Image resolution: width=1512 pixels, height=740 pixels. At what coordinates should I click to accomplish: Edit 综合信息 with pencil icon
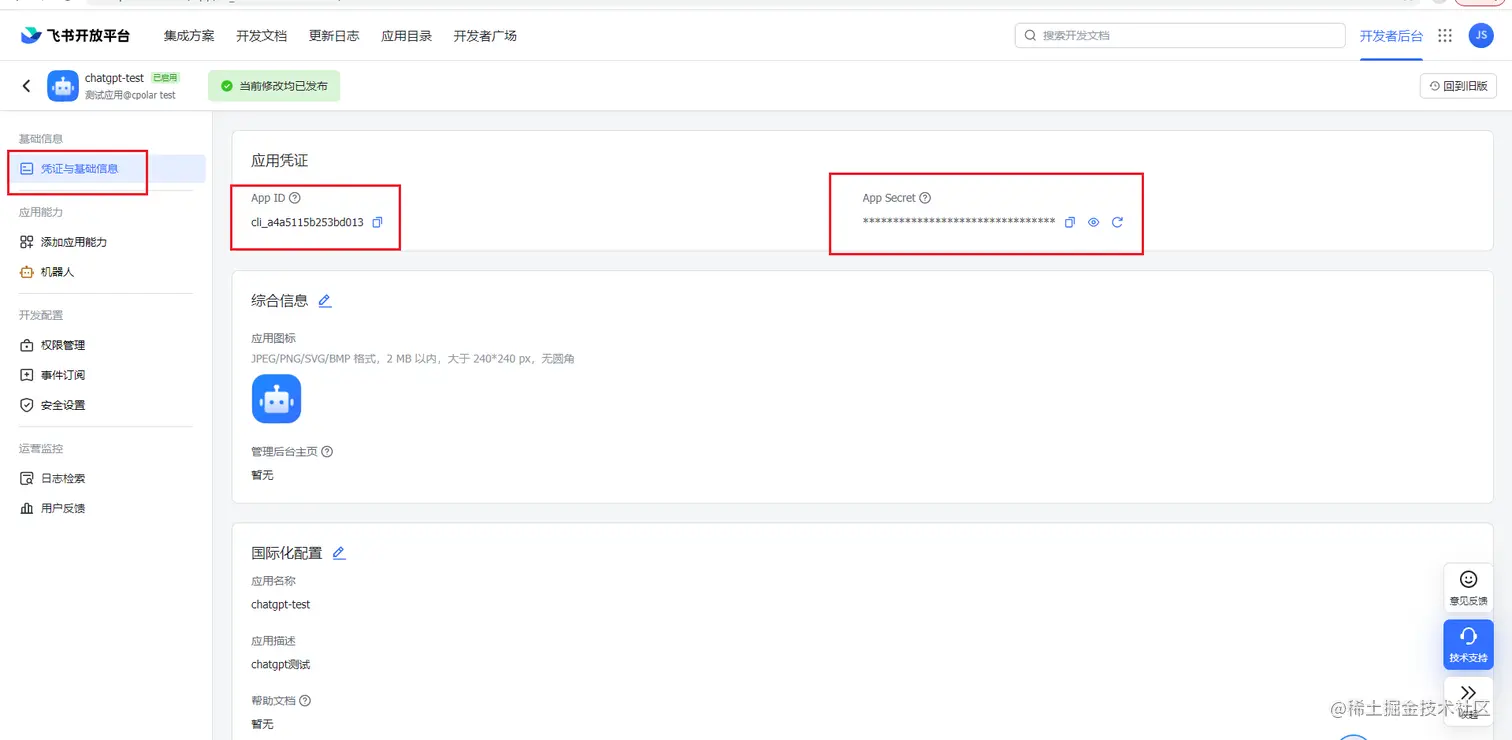[x=324, y=300]
